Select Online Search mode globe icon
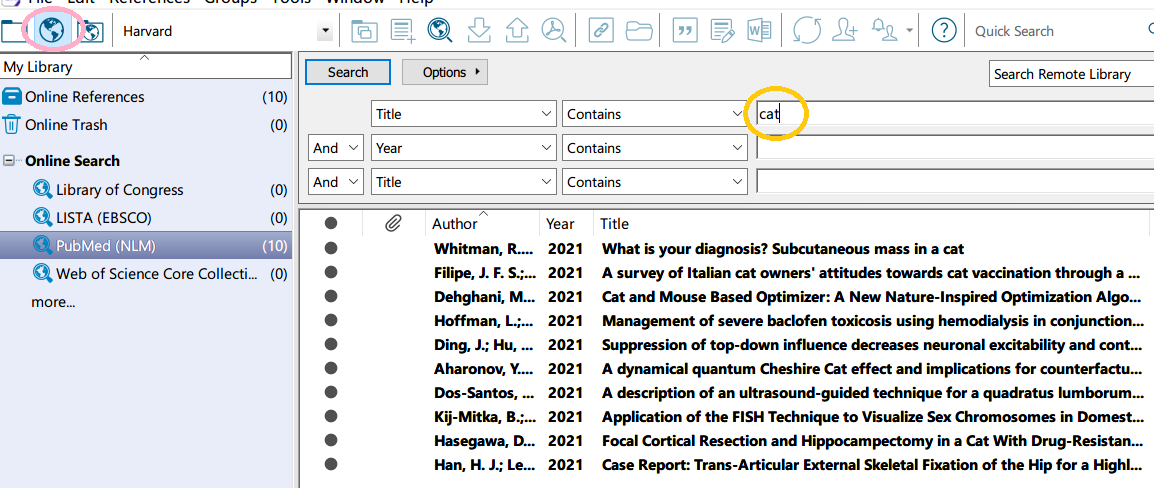Viewport: 1154px width, 488px height. click(x=51, y=31)
